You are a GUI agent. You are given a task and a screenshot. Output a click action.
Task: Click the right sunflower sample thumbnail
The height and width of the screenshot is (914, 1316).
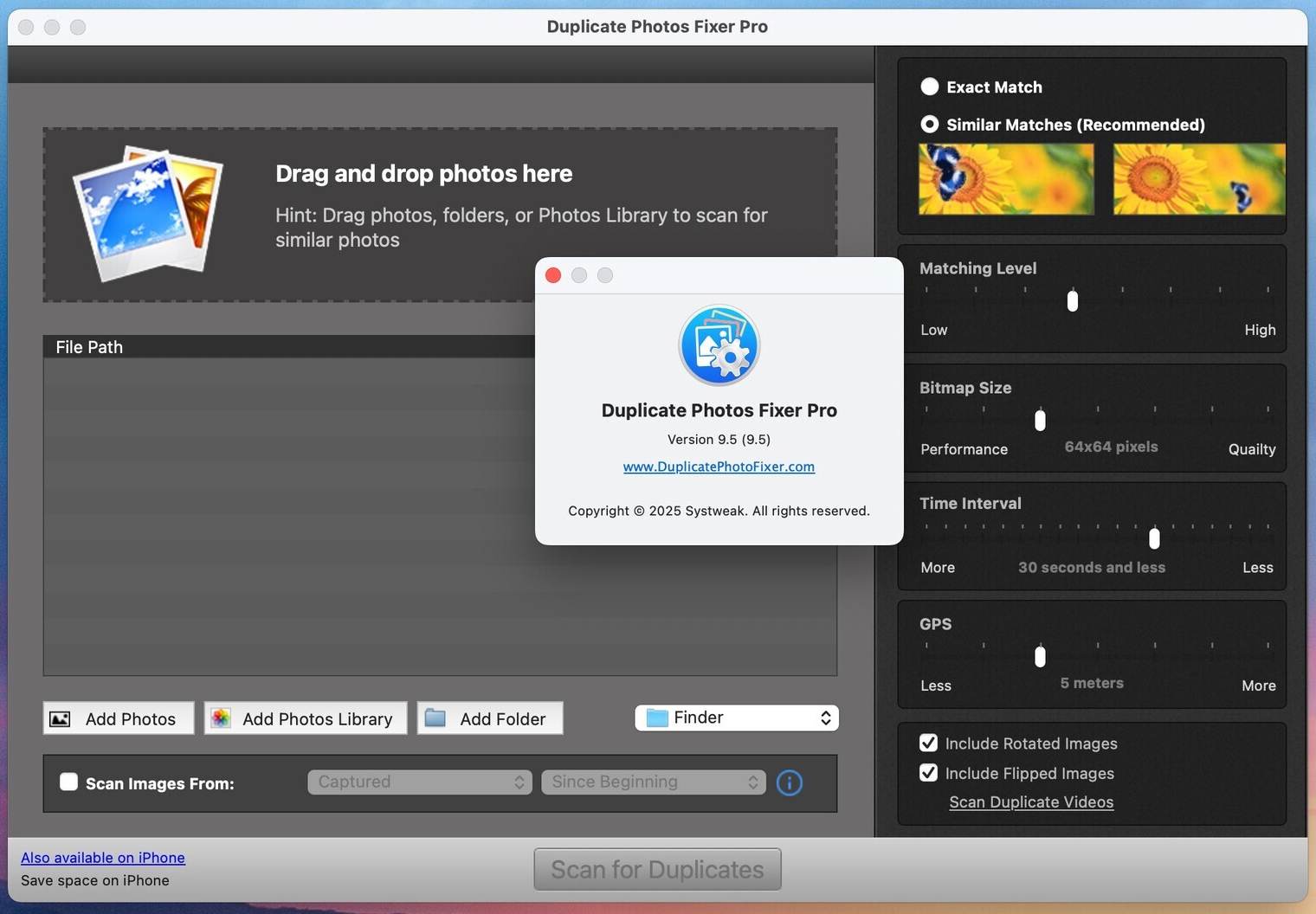[x=1198, y=179]
